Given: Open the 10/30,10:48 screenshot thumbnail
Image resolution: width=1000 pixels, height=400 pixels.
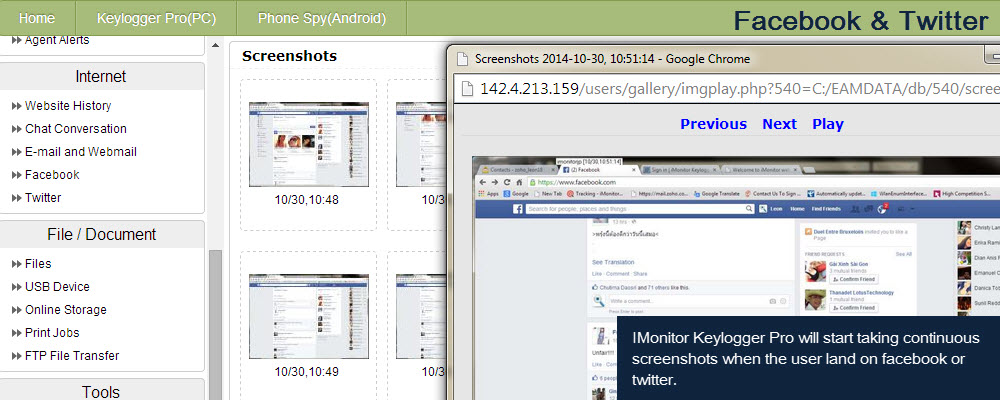Looking at the screenshot, I should (309, 144).
